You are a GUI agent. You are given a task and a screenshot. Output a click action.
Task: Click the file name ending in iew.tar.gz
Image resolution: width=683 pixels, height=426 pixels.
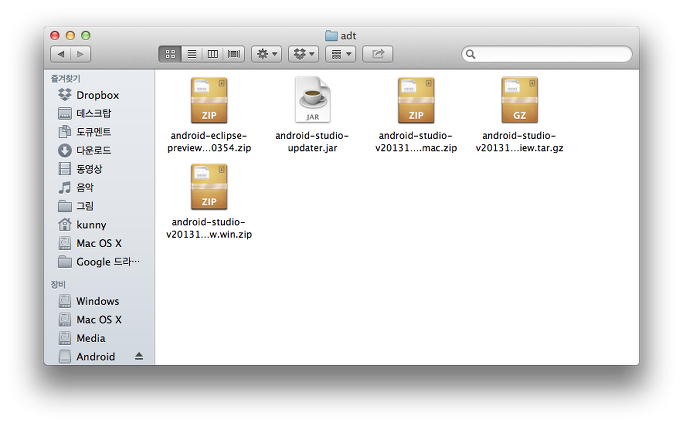(519, 142)
